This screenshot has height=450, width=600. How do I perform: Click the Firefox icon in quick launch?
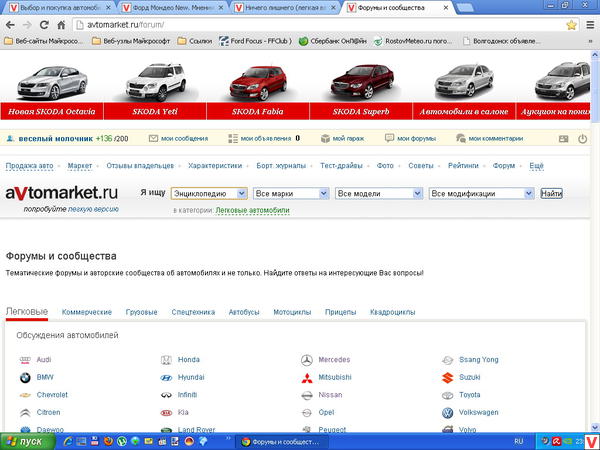(x=108, y=441)
